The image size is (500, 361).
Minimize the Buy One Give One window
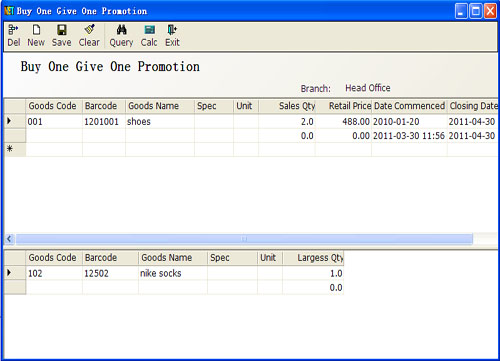pos(461,11)
